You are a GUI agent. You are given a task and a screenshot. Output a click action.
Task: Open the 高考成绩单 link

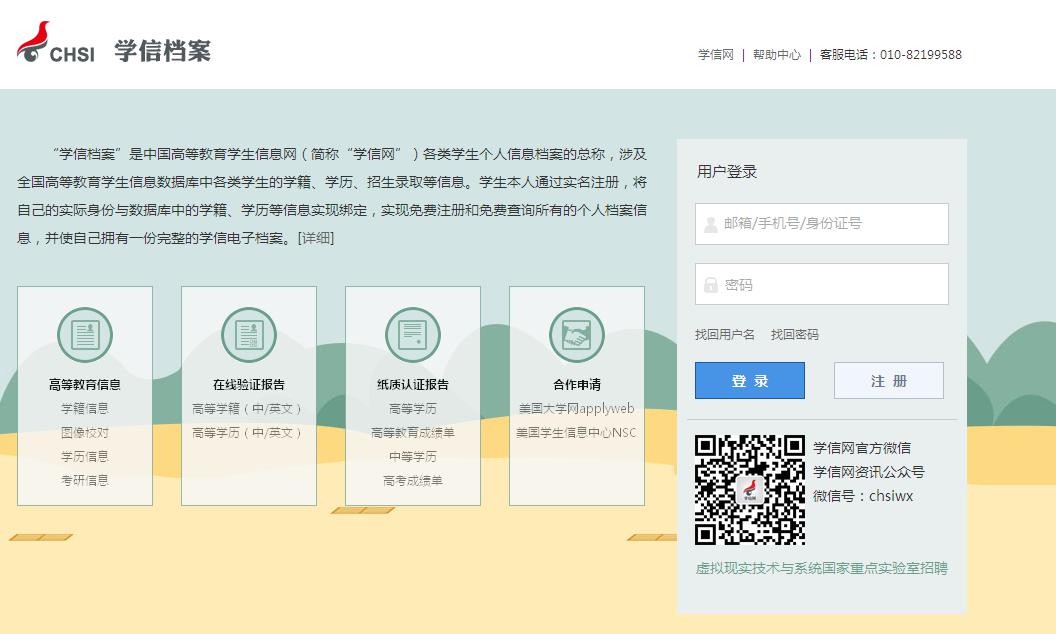(413, 480)
